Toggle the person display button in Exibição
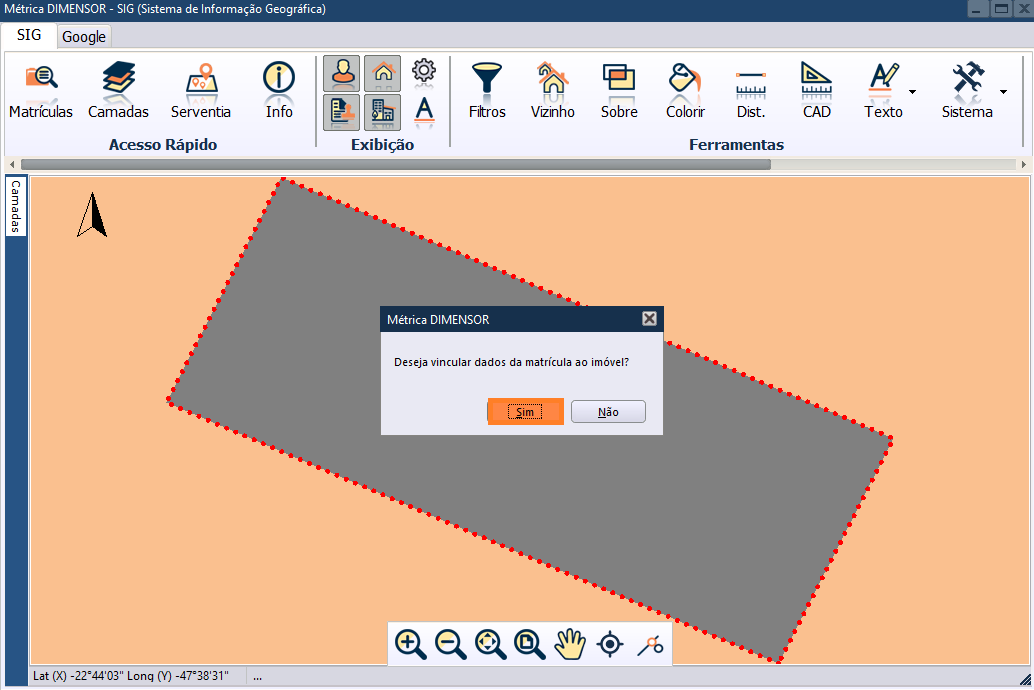Image resolution: width=1034 pixels, height=690 pixels. [x=342, y=73]
